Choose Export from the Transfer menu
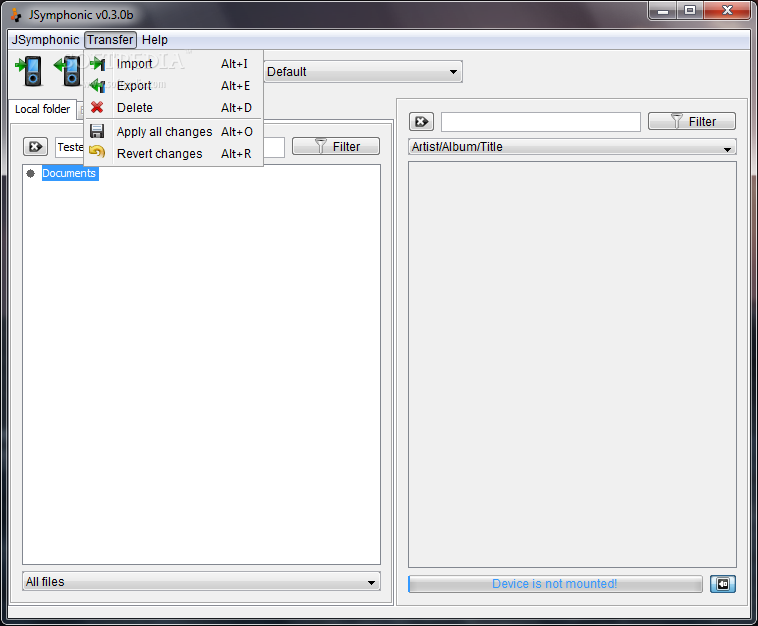The image size is (758, 626). click(x=174, y=86)
